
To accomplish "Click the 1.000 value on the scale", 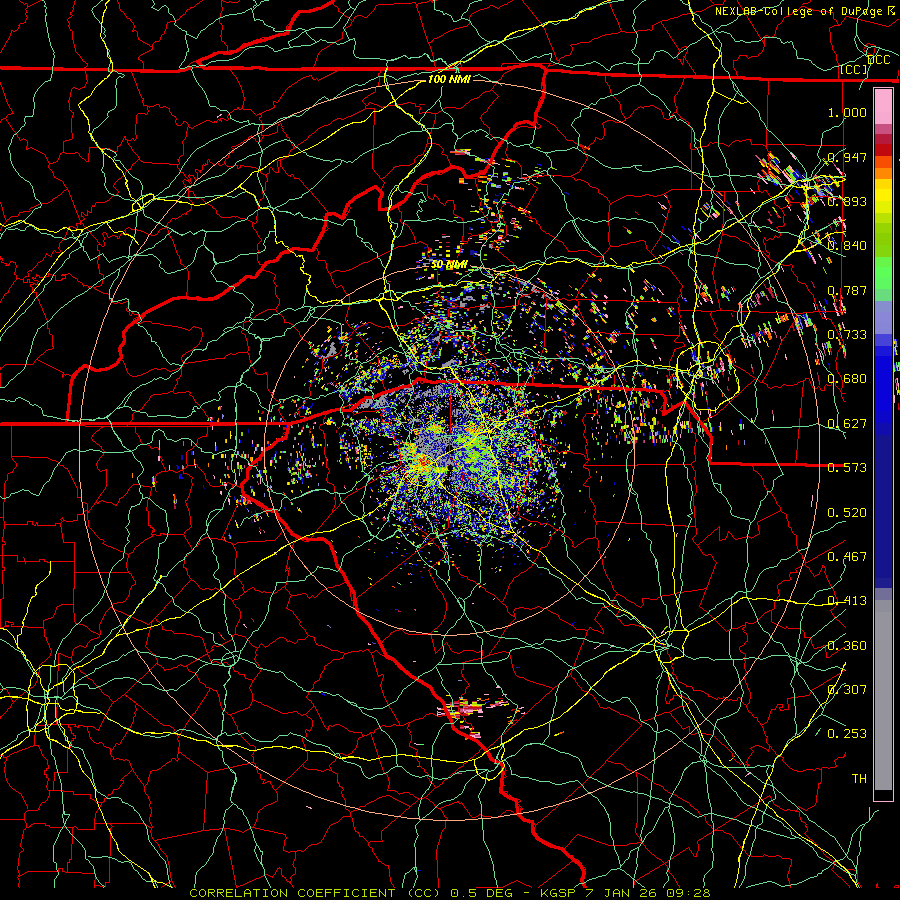I will (x=847, y=112).
